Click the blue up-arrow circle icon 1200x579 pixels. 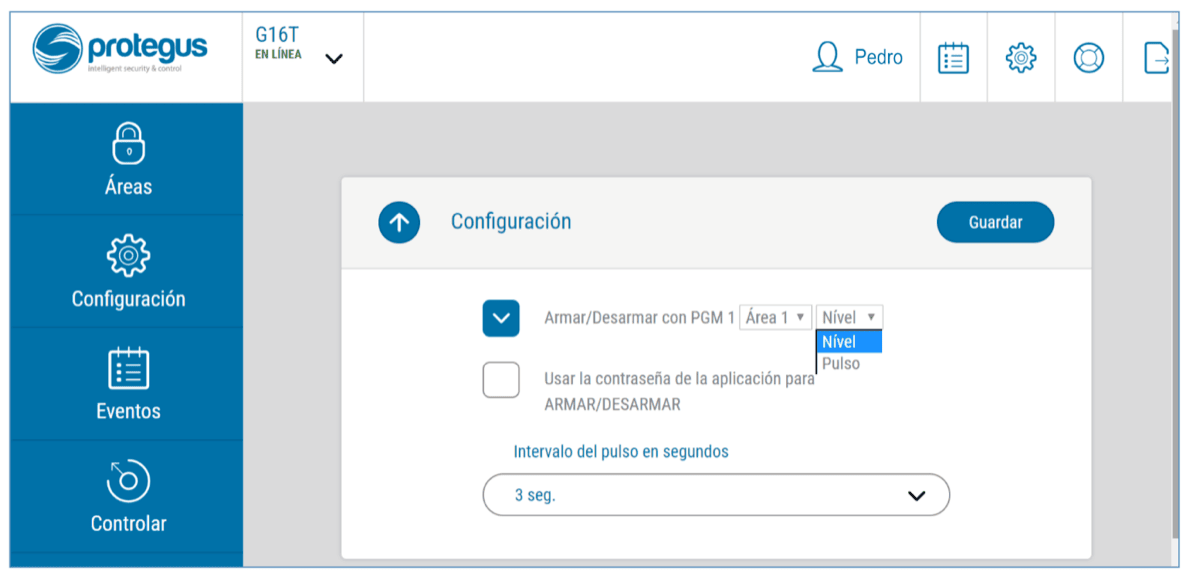pyautogui.click(x=399, y=222)
